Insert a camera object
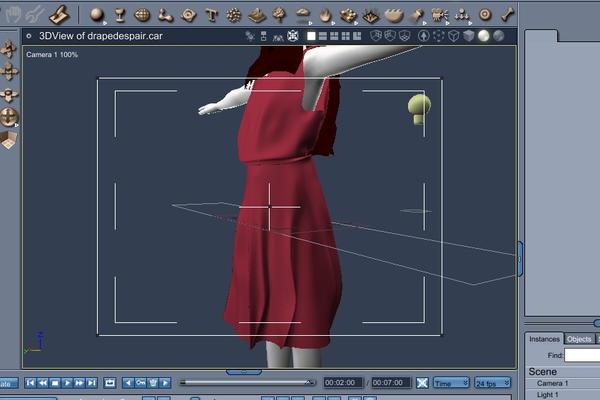600x400 pixels. click(x=439, y=15)
